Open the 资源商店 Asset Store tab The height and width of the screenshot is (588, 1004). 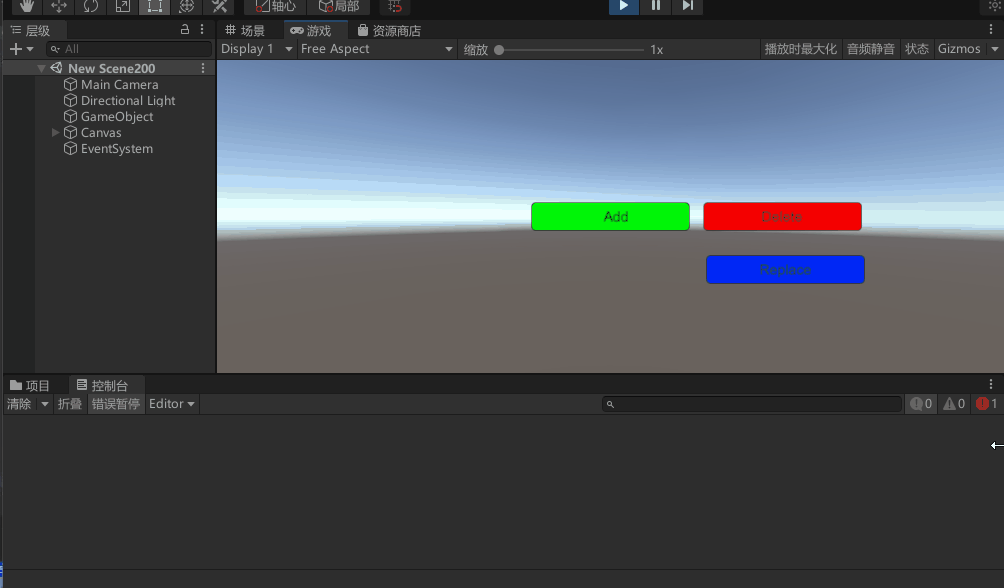point(389,30)
